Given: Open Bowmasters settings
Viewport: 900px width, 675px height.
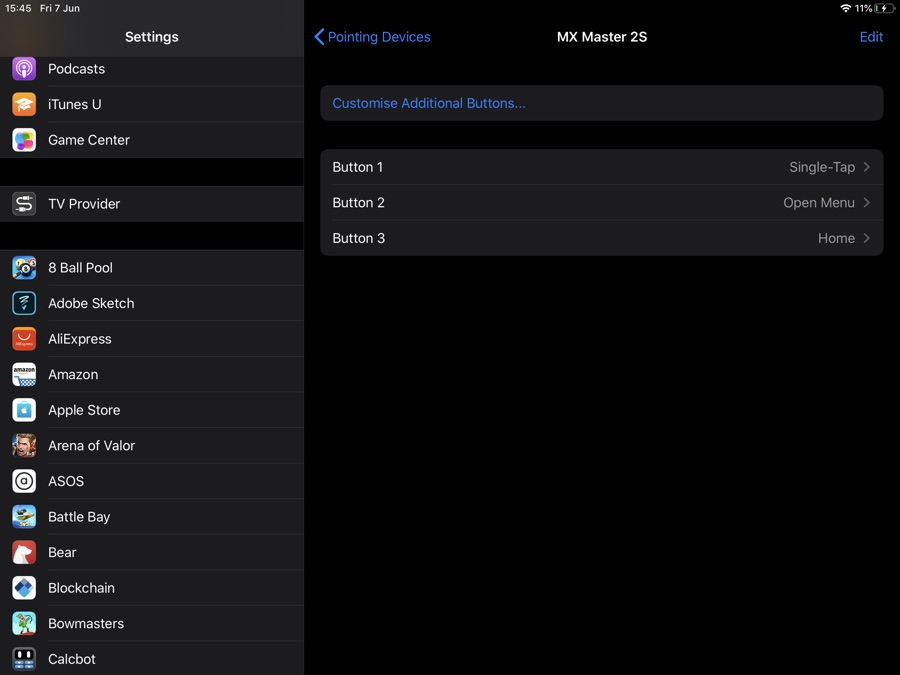Looking at the screenshot, I should click(152, 623).
